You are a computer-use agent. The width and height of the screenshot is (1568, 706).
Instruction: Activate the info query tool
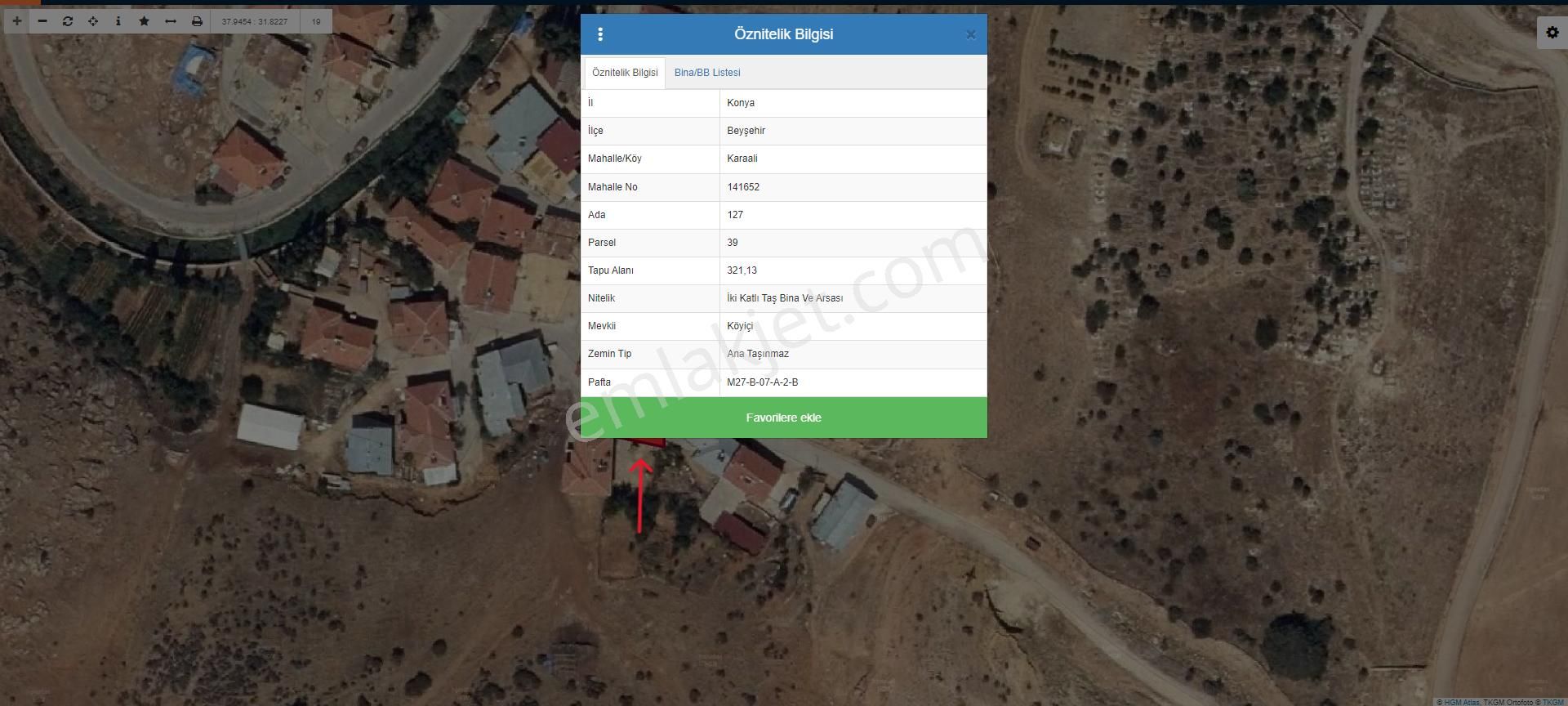click(118, 21)
